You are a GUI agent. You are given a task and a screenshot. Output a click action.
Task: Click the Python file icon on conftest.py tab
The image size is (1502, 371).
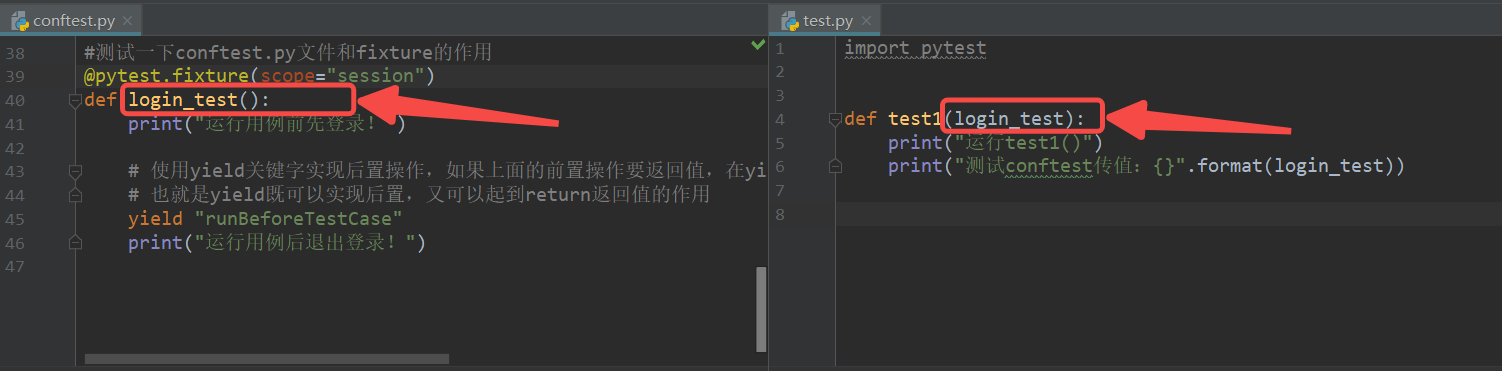19,20
